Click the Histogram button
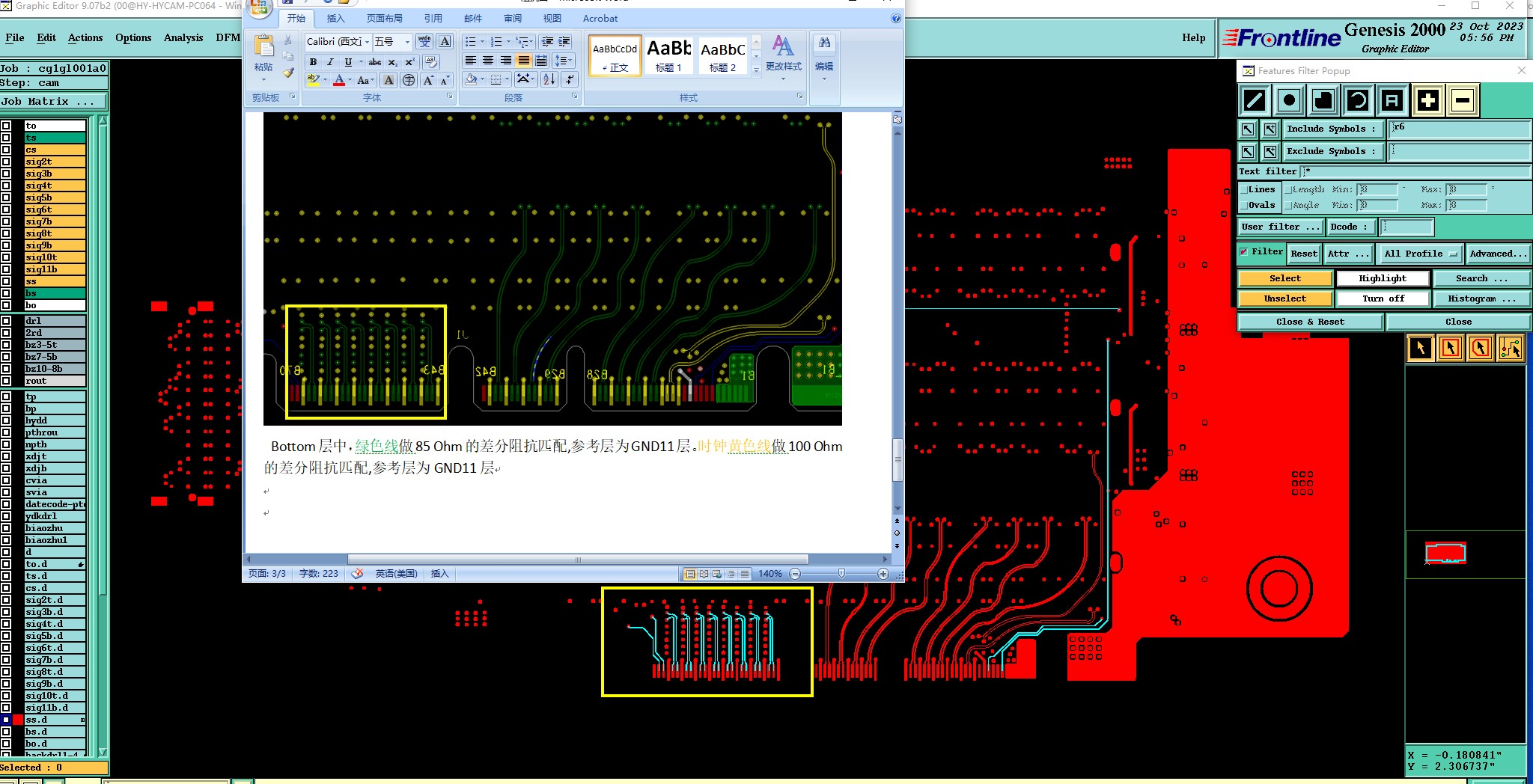 click(1481, 298)
